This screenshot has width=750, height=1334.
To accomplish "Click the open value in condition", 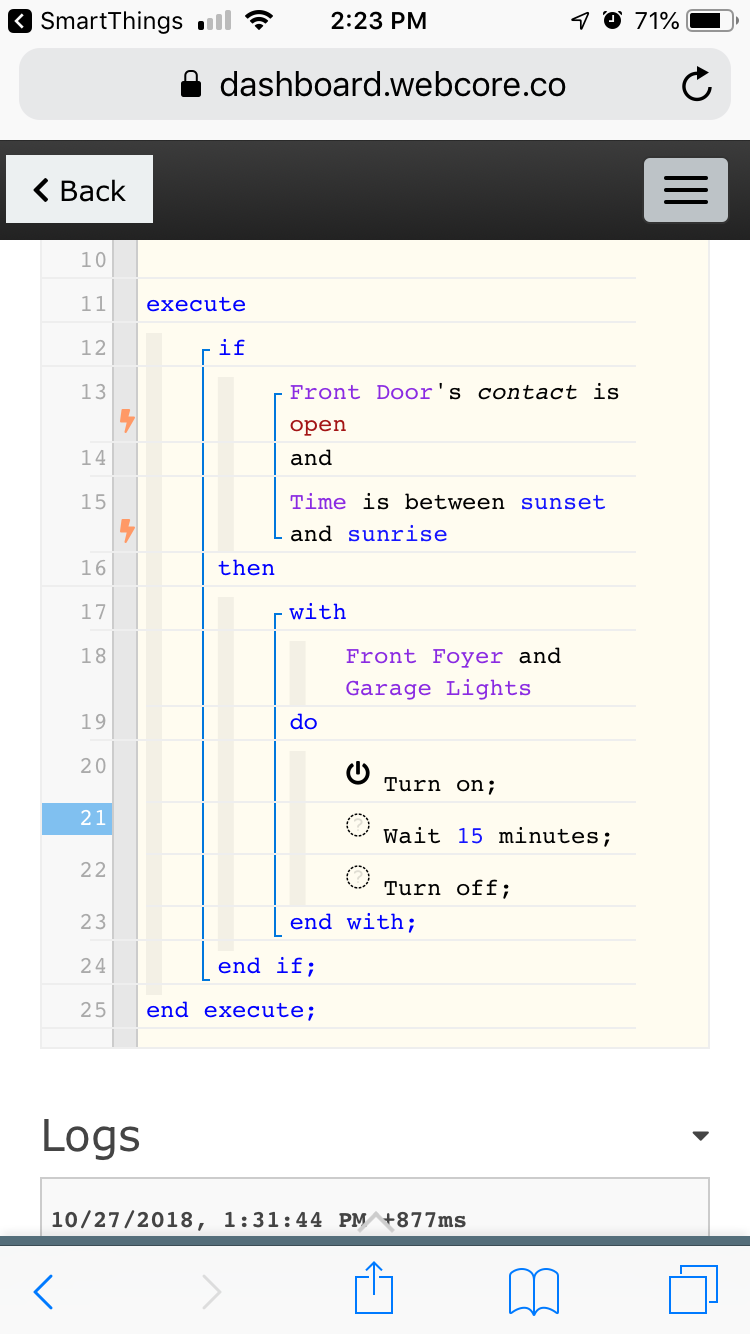I will [318, 424].
